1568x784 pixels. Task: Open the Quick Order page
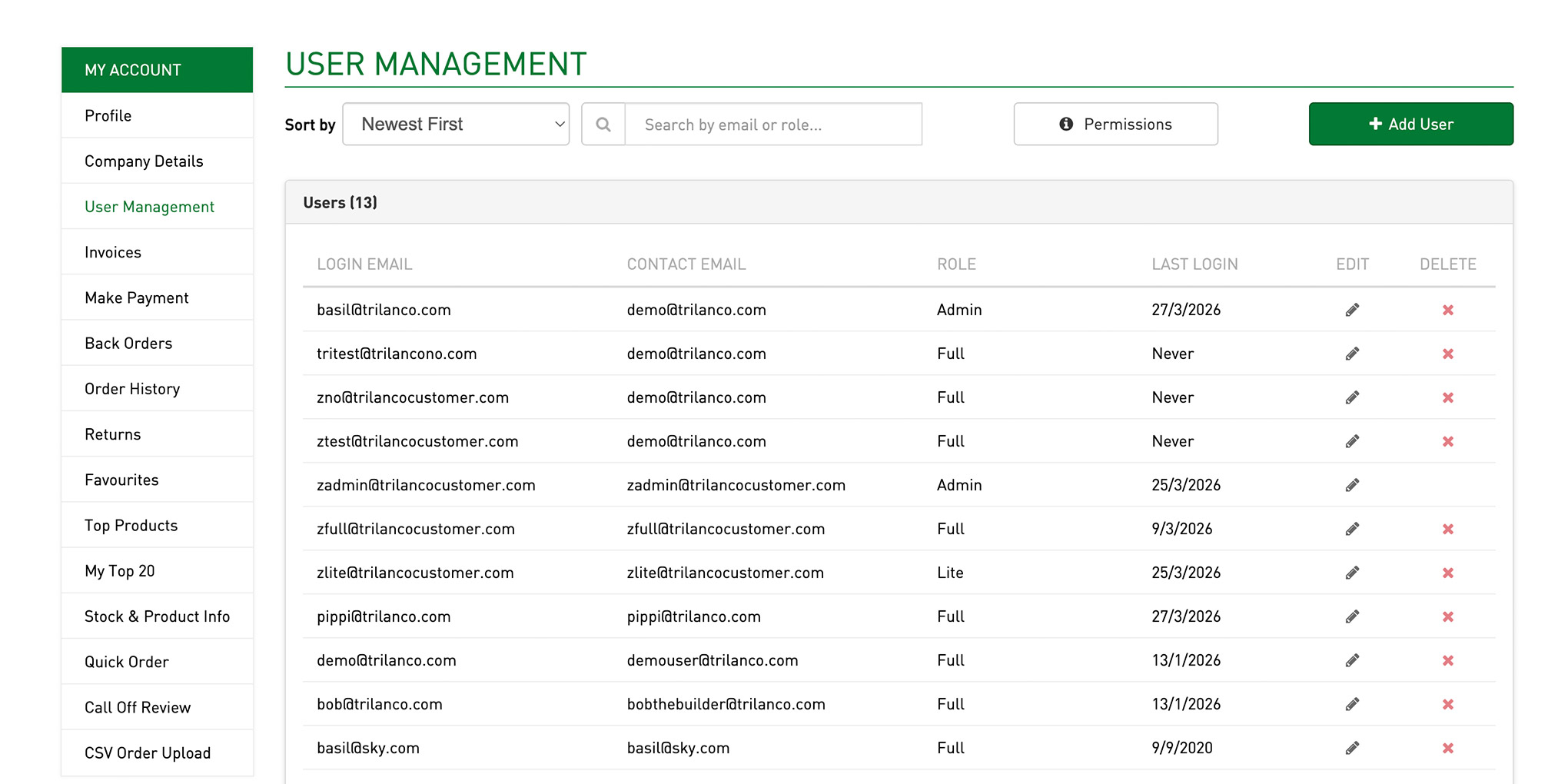126,661
